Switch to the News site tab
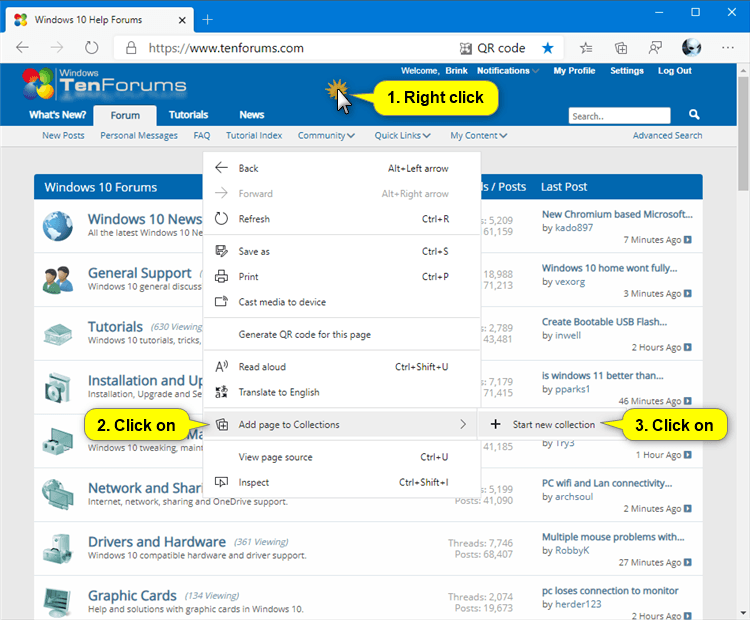The image size is (750, 620). click(252, 115)
